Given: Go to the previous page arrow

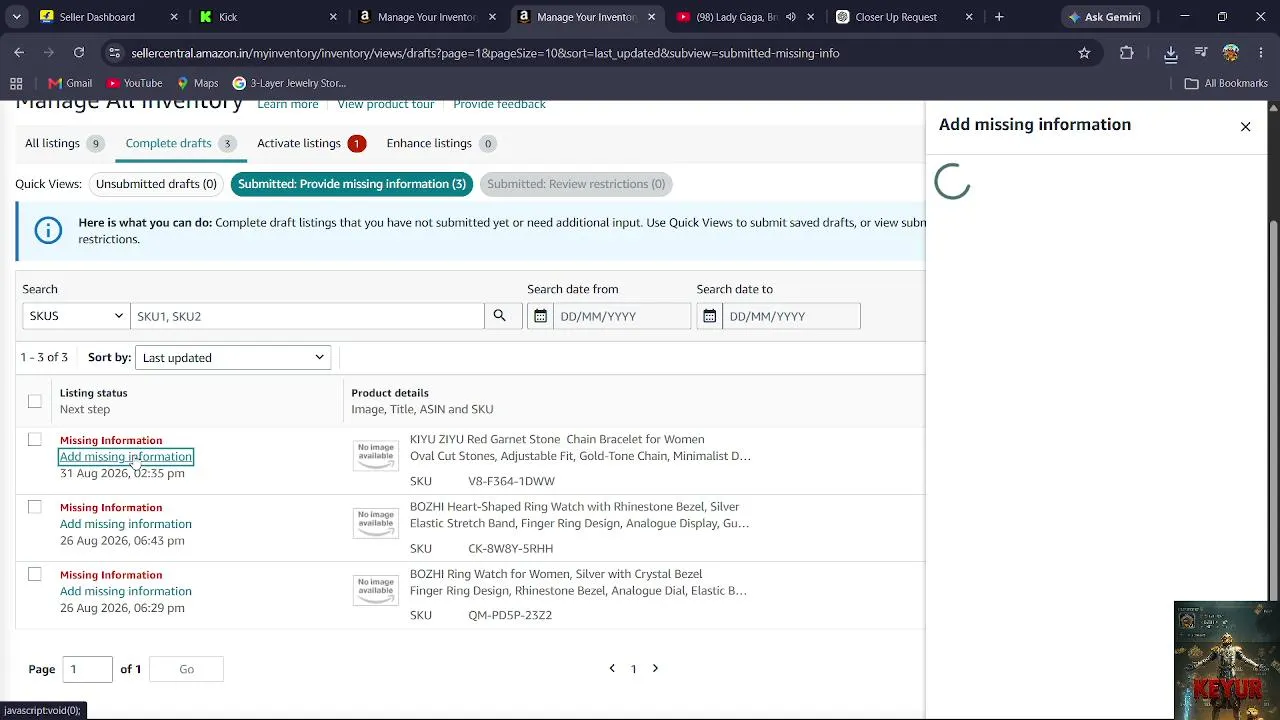Looking at the screenshot, I should [612, 668].
